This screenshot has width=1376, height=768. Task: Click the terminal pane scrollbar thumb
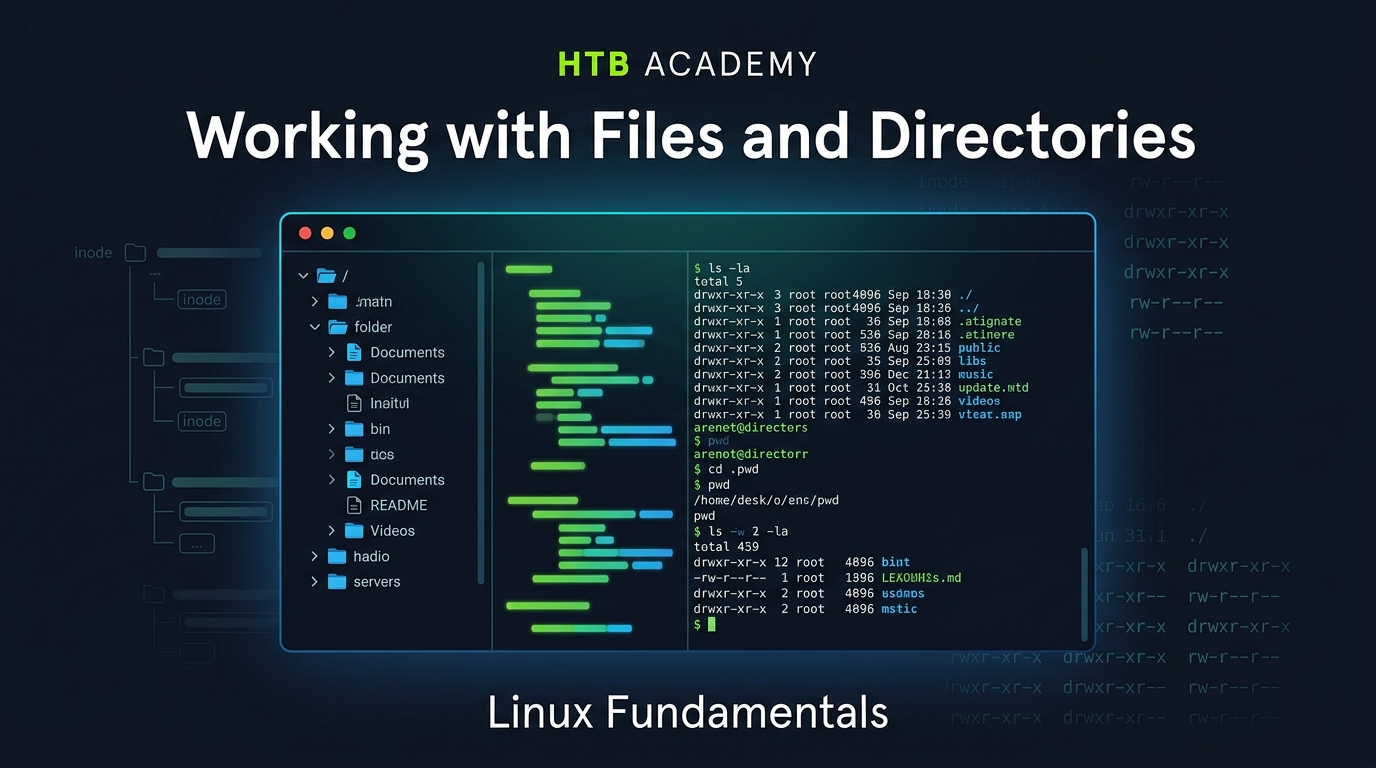coord(1084,593)
